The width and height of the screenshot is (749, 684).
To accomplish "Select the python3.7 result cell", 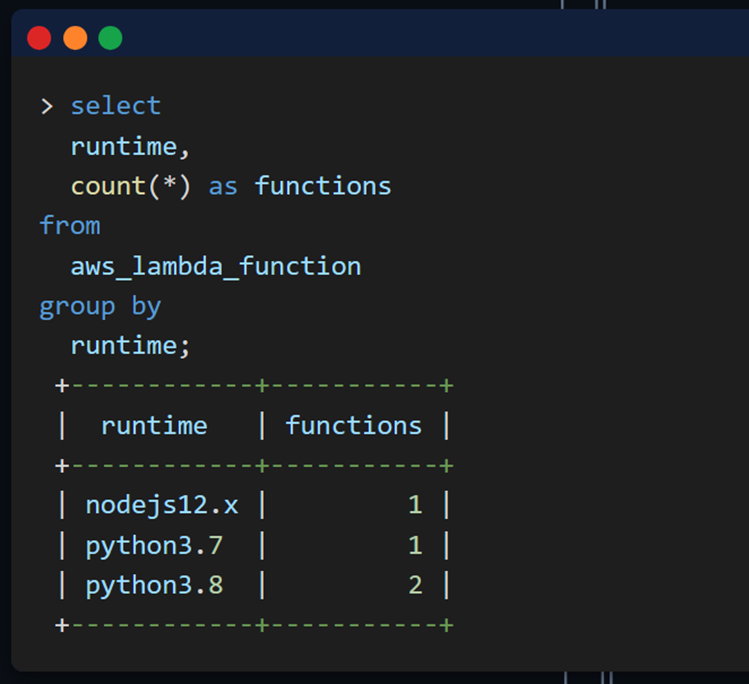I will point(154,546).
